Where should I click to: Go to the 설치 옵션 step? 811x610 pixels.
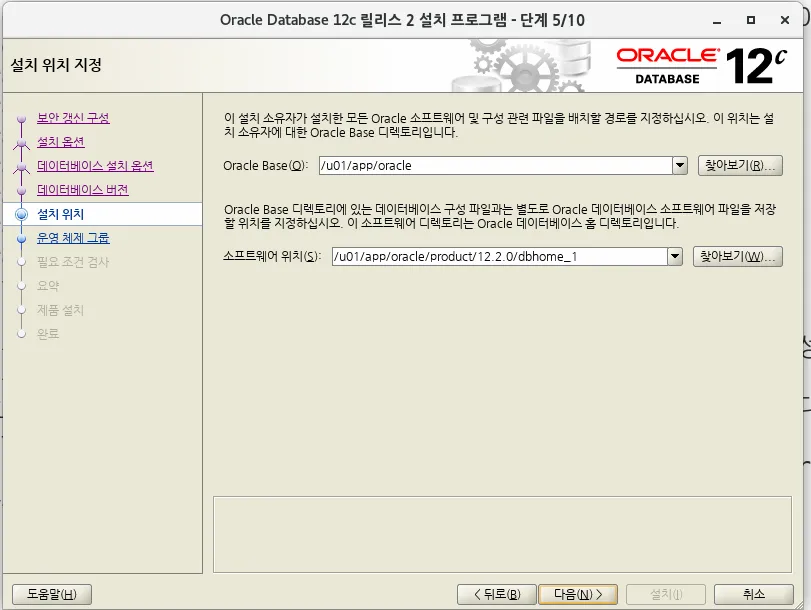click(61, 142)
